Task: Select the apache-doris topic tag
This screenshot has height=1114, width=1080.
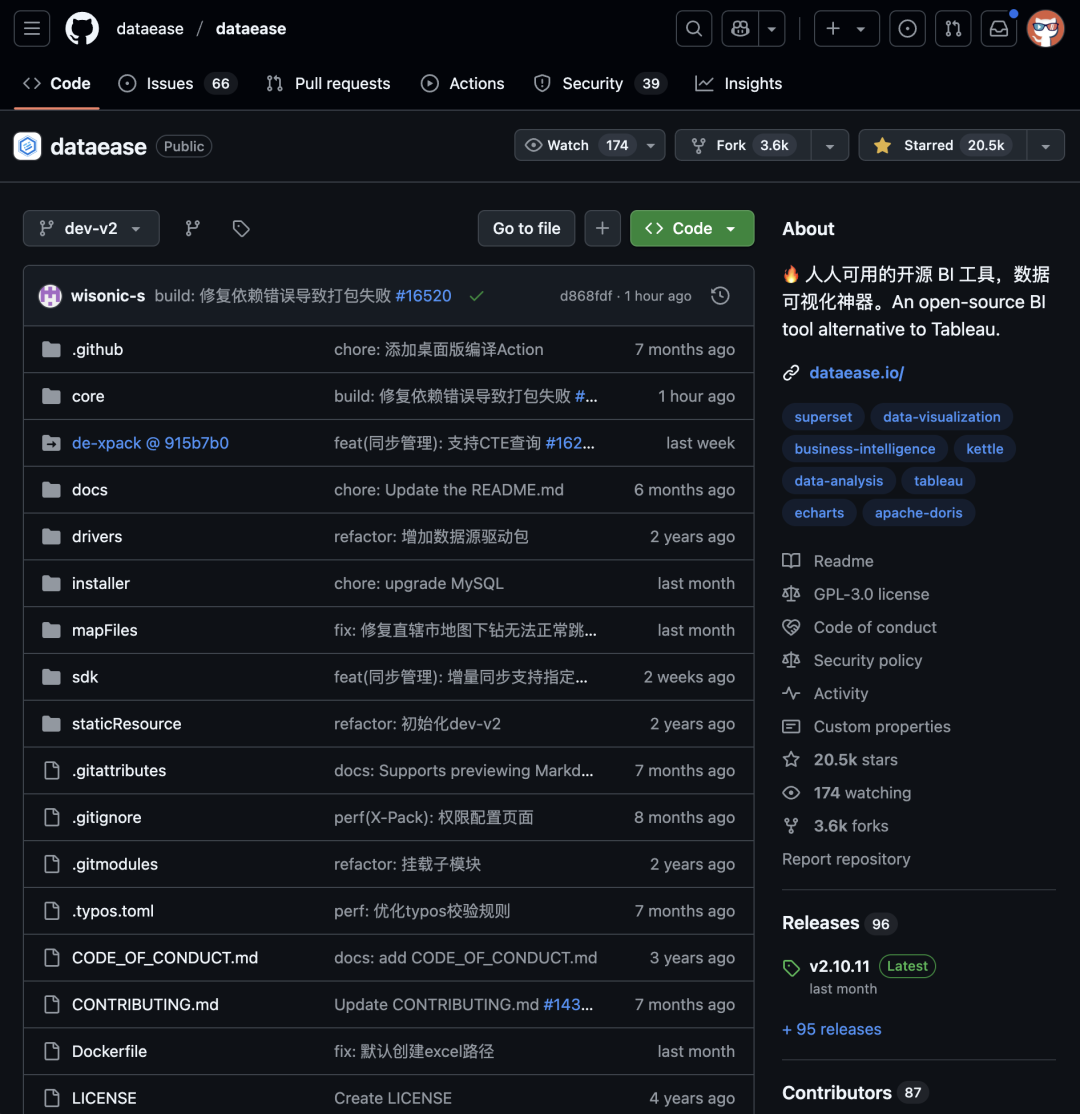Action: pyautogui.click(x=918, y=513)
